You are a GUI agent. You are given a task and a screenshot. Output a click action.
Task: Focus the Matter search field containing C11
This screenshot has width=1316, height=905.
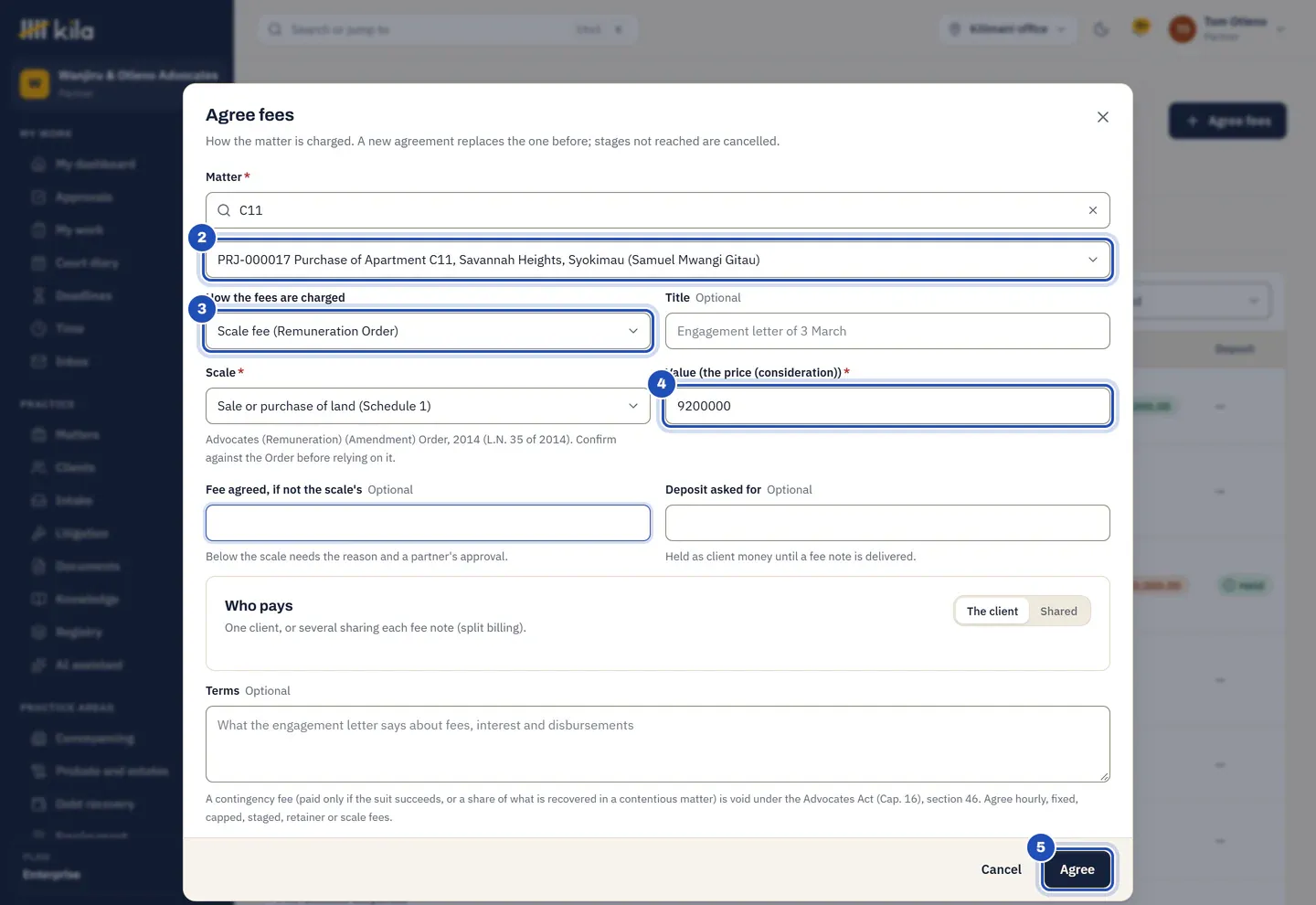658,210
